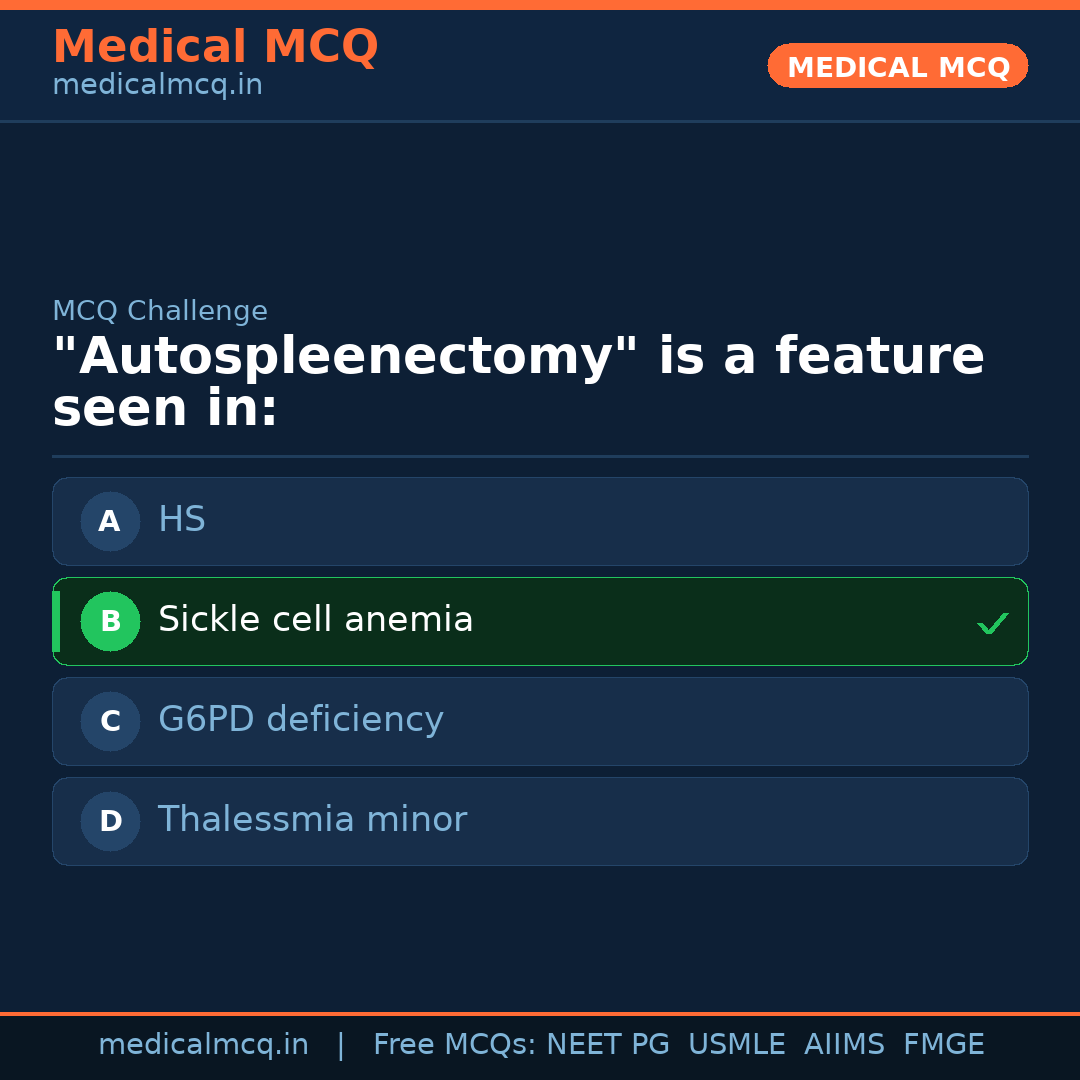
Task: Click the Free MCQs footer label
Action: click(455, 1045)
